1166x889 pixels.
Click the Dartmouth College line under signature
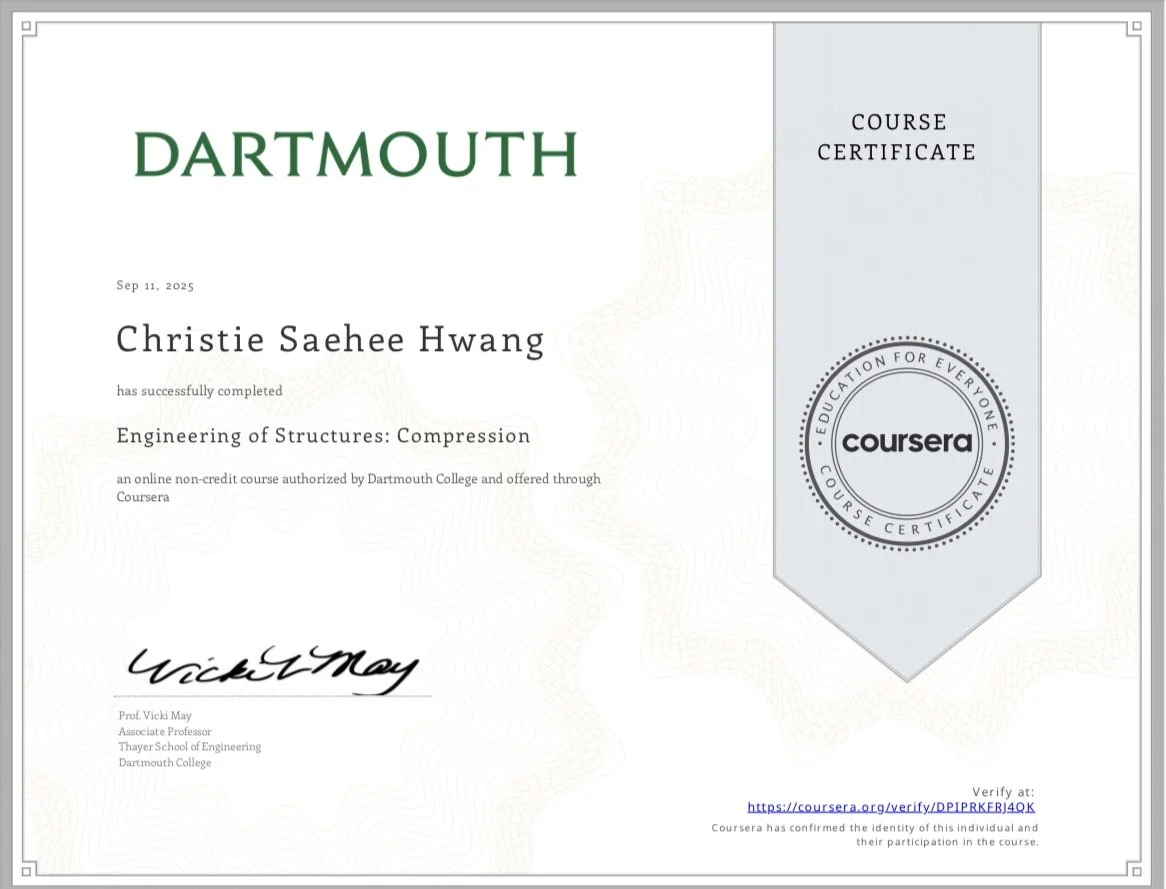pos(165,763)
